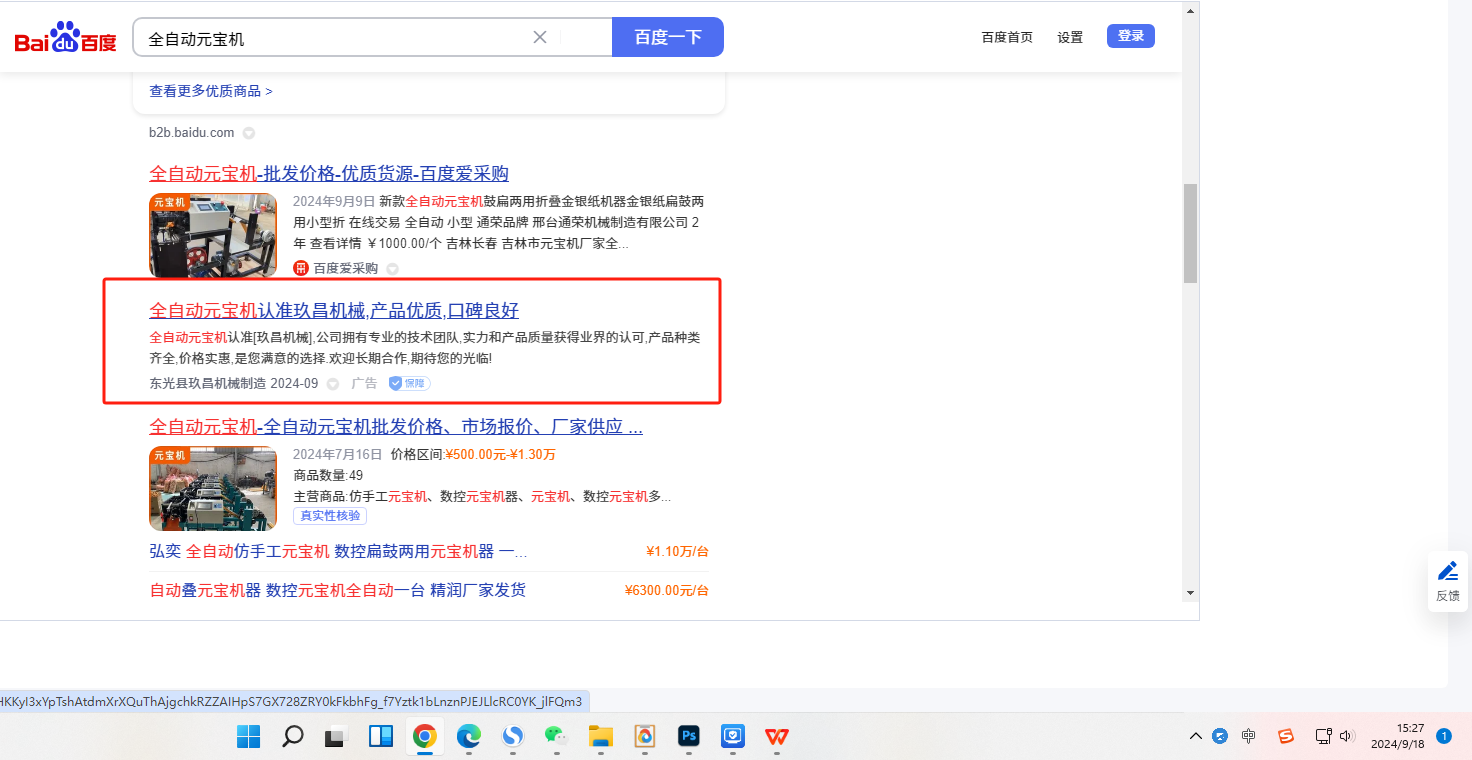Open Microsoft Edge from the taskbar

coord(468,737)
